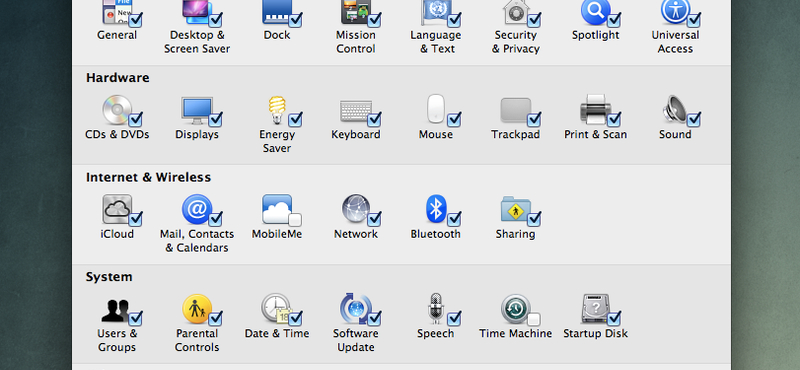Uncheck the iCloud pane checkbox
The image size is (800, 370).
point(136,220)
